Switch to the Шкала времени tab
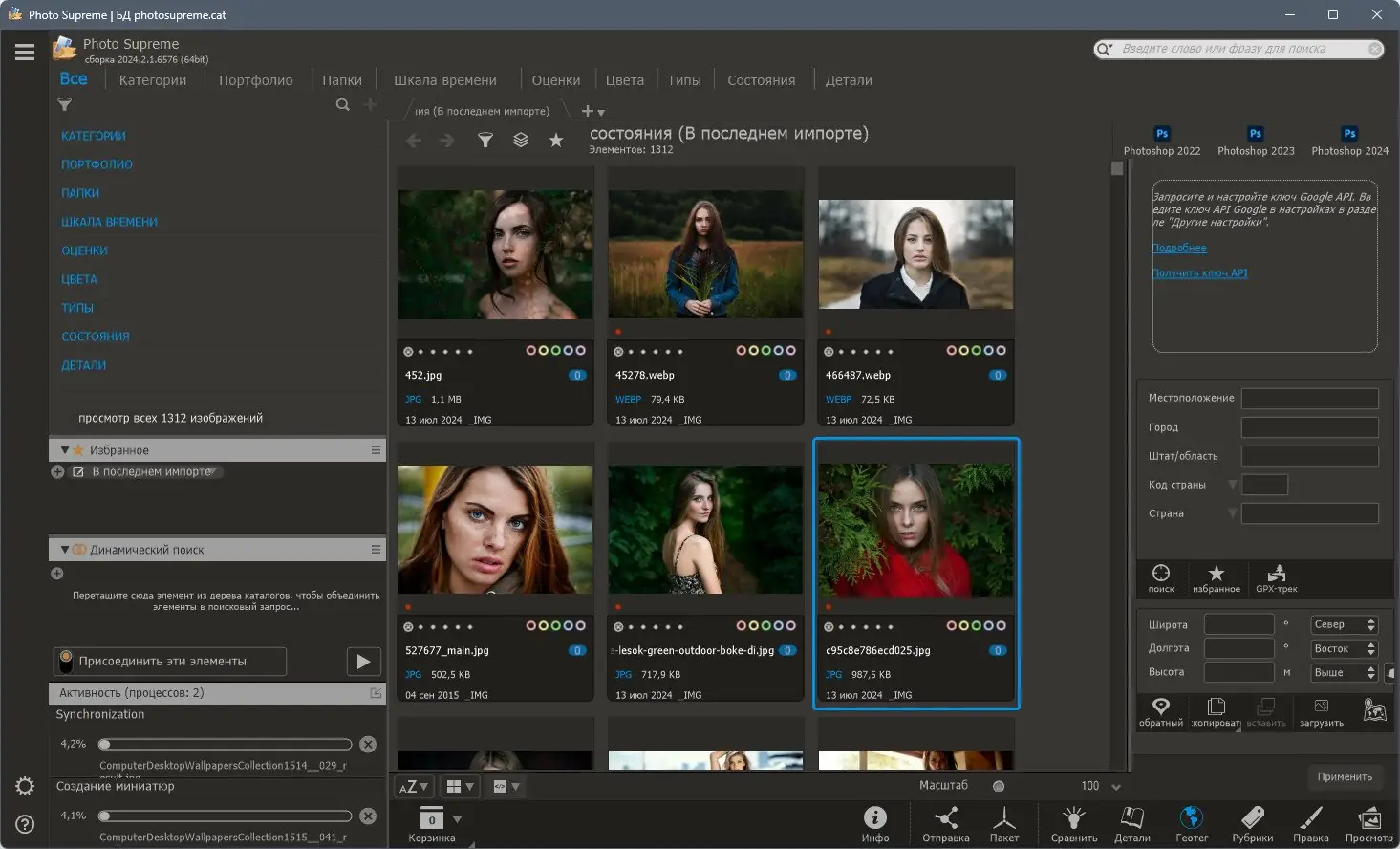The height and width of the screenshot is (849, 1400). (x=444, y=80)
